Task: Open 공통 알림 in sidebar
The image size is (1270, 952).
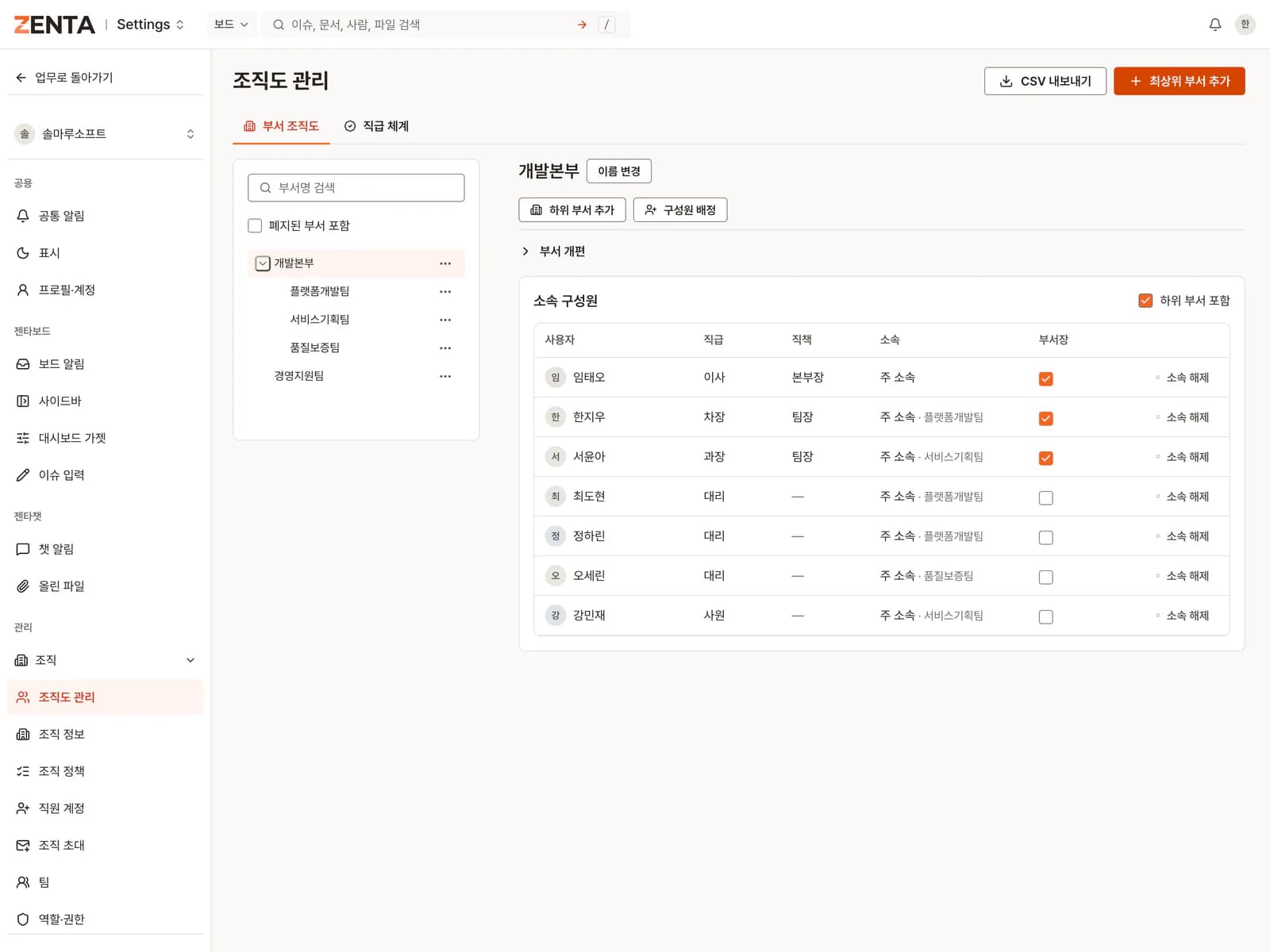Action: (105, 216)
